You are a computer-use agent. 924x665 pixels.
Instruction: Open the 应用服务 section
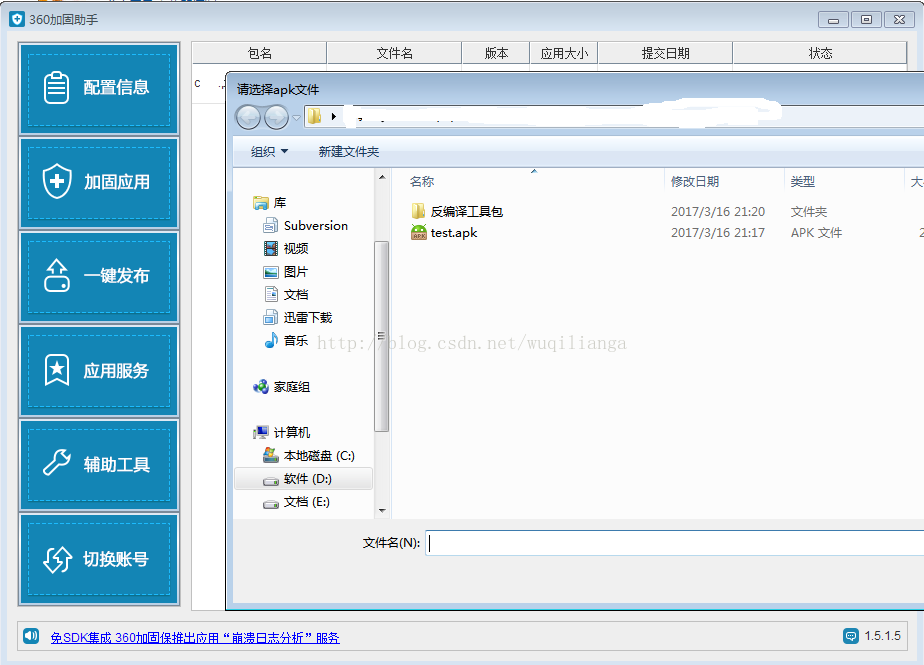pos(99,371)
